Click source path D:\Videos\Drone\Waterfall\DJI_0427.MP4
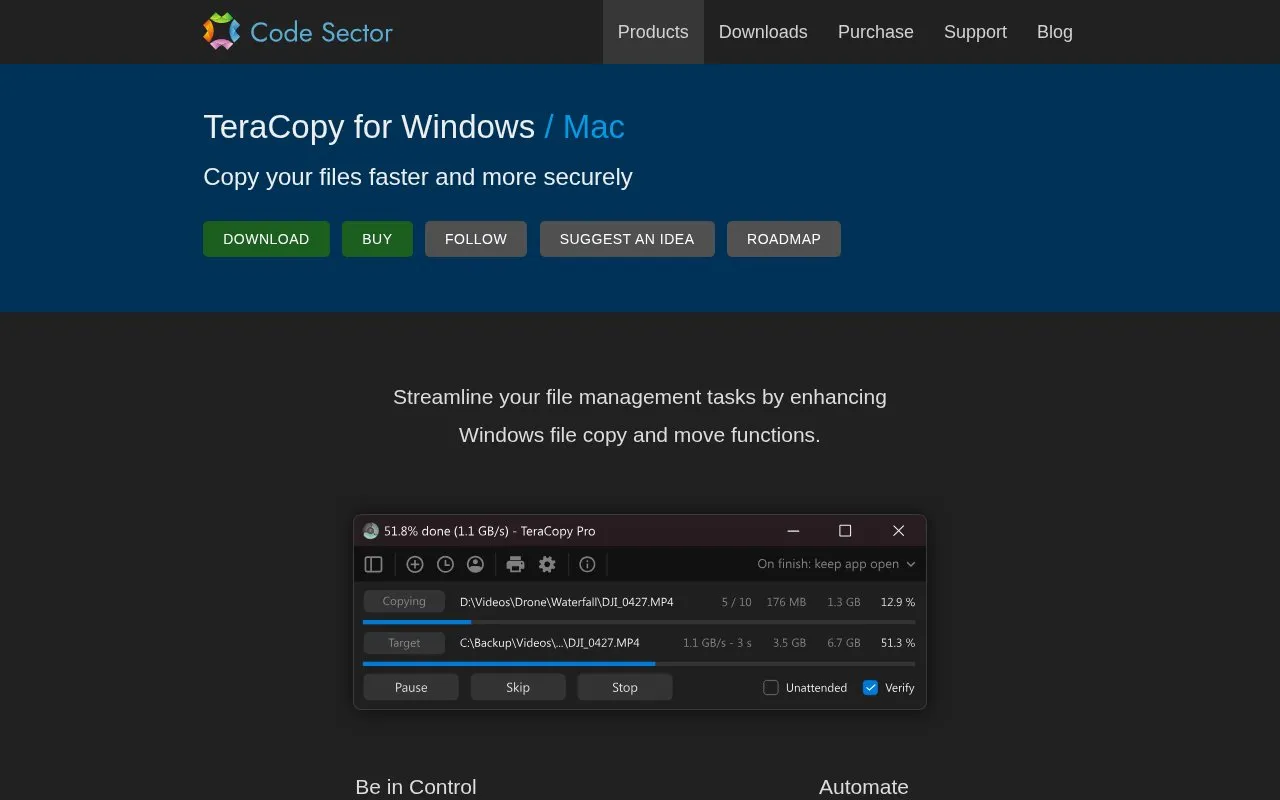The image size is (1280, 800). (x=567, y=602)
